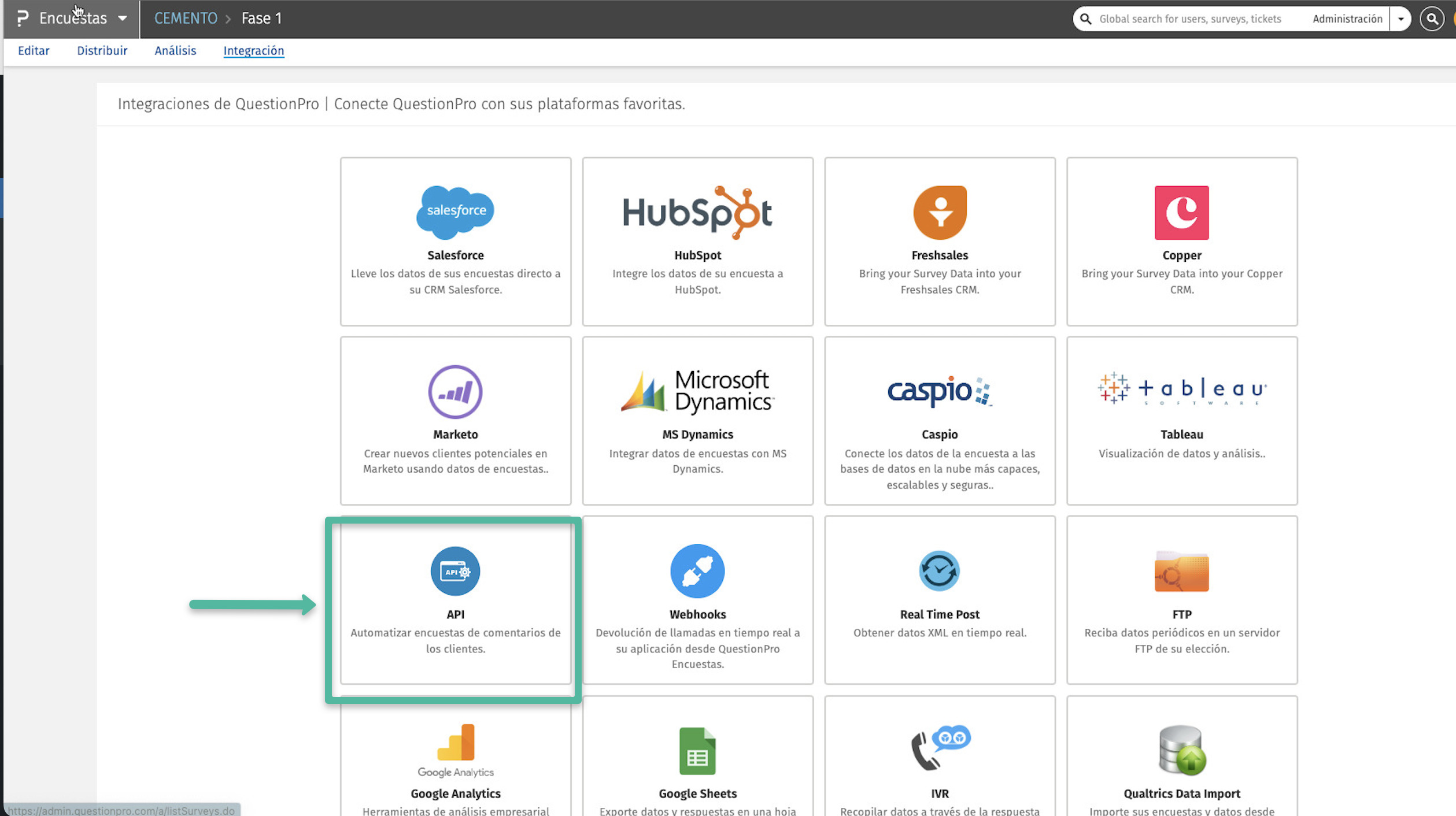Viewport: 1456px width, 816px height.
Task: Click the pink Copper icon
Action: tap(1181, 212)
